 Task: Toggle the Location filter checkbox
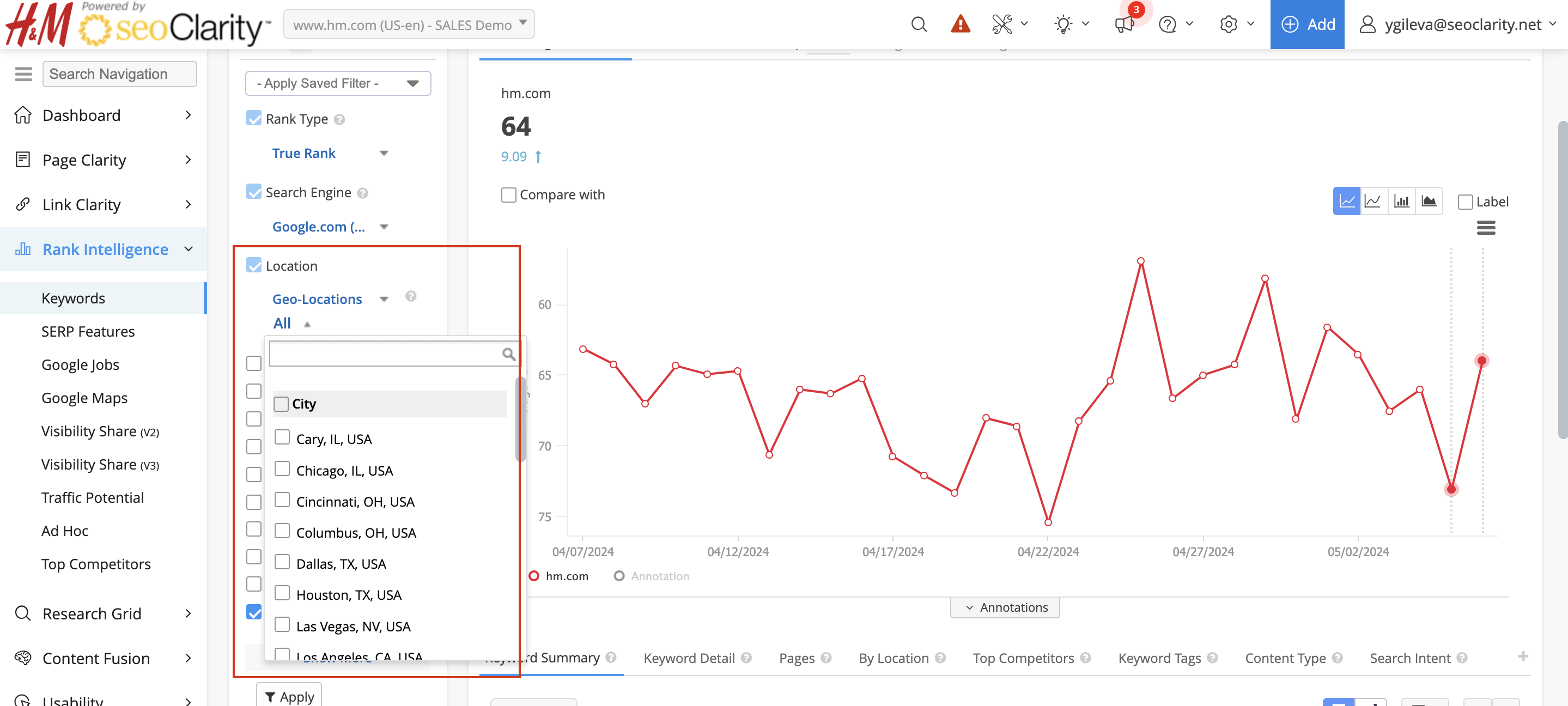254,265
